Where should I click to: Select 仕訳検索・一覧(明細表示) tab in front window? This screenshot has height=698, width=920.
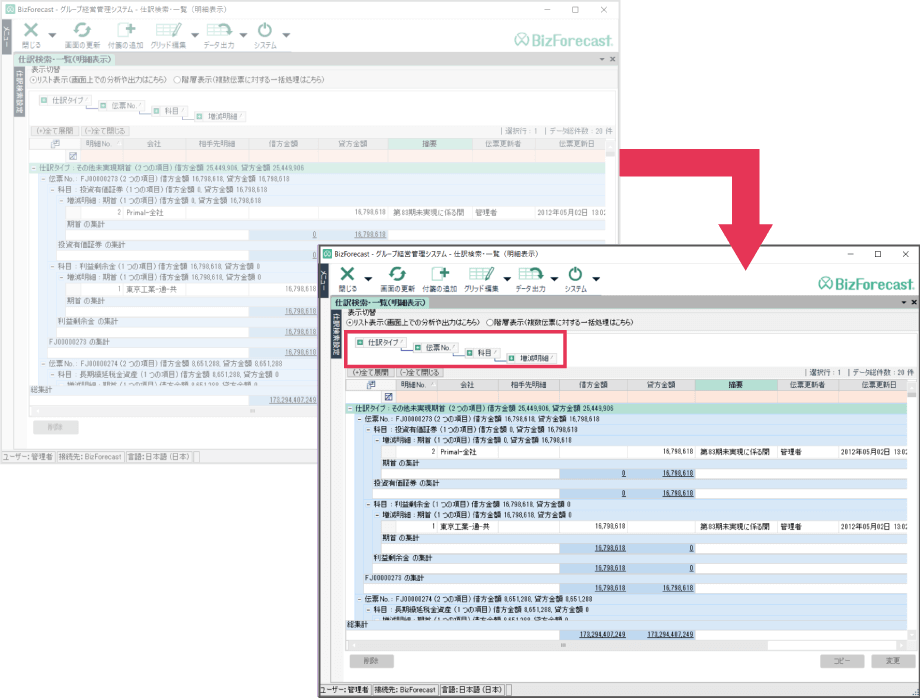380,303
